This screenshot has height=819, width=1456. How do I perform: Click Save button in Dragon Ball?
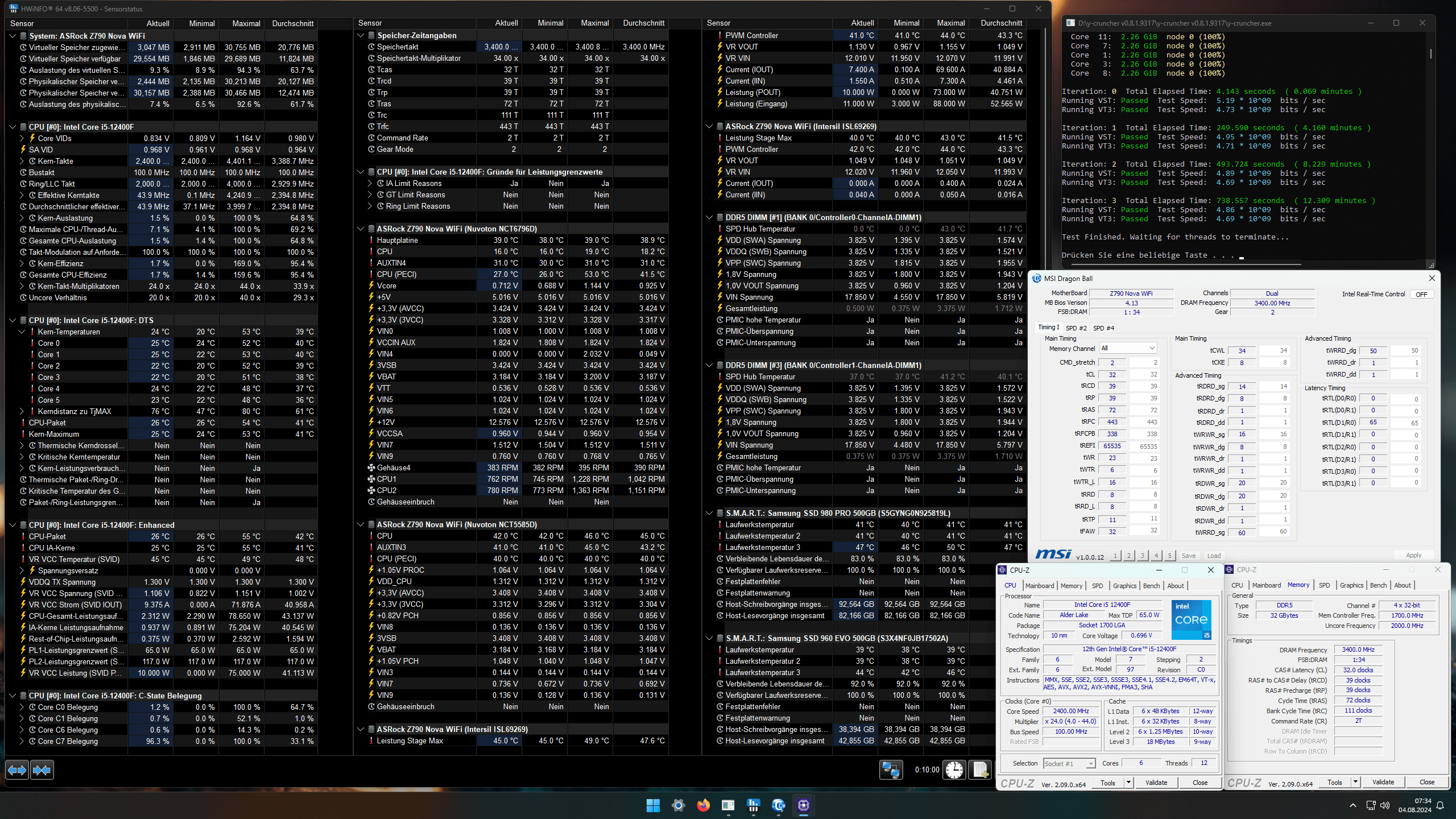pyautogui.click(x=1189, y=556)
